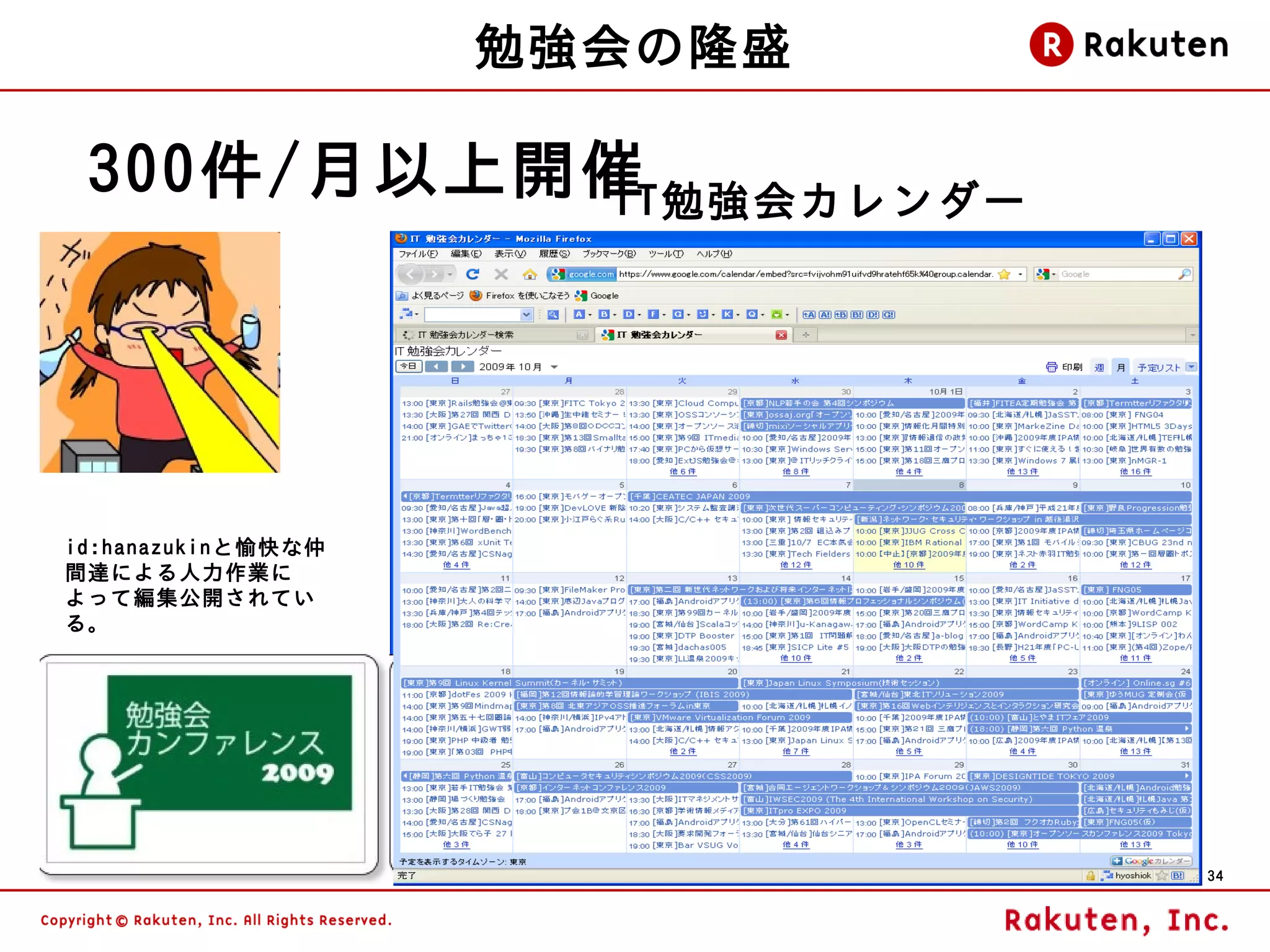The image size is (1270, 952).
Task: Open the search engine selector dropdown
Action: coord(1045,274)
